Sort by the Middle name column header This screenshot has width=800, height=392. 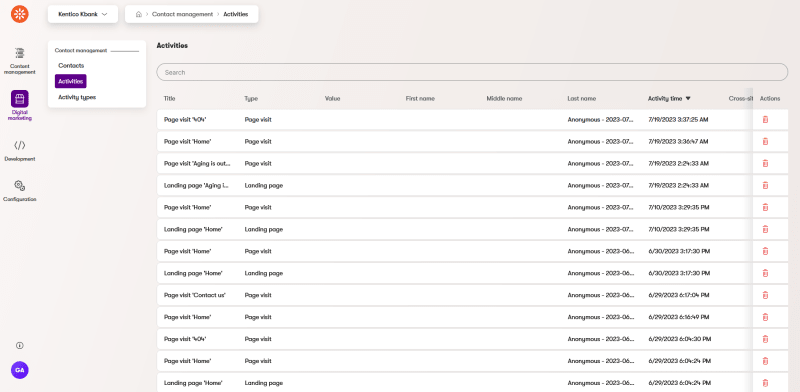(504, 99)
